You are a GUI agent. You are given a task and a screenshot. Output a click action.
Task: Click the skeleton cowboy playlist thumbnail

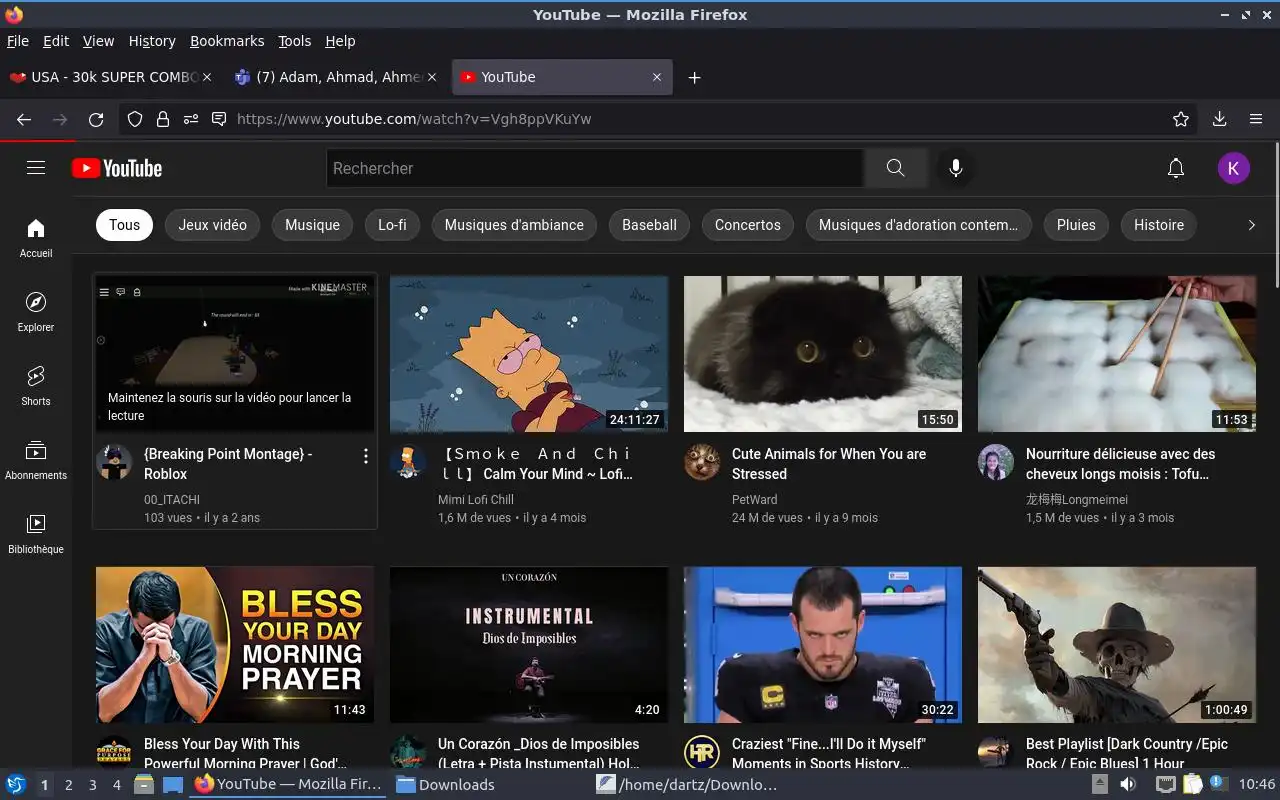pos(1117,645)
